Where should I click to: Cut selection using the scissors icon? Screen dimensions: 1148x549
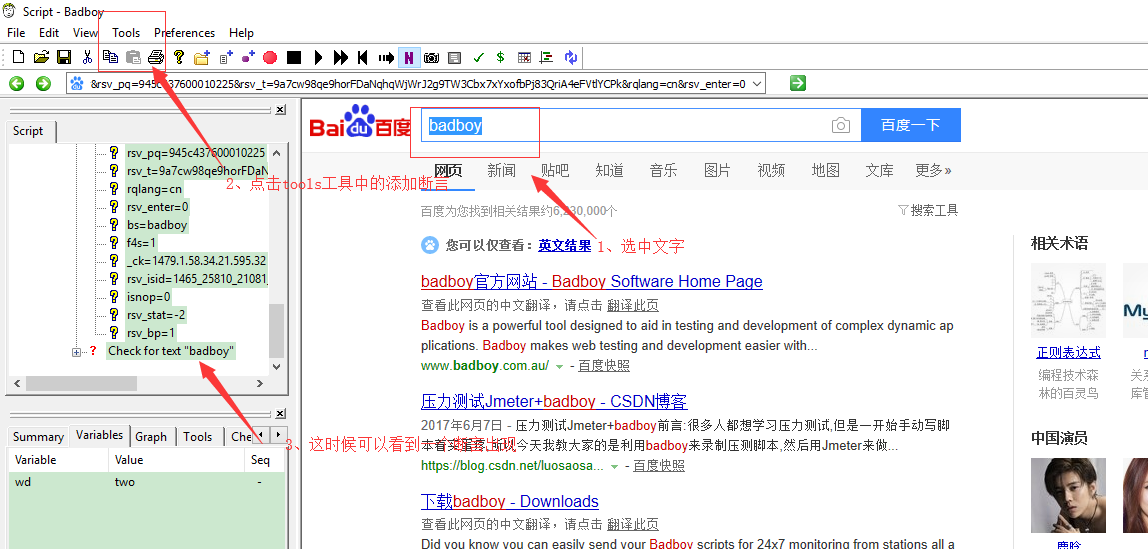(87, 57)
